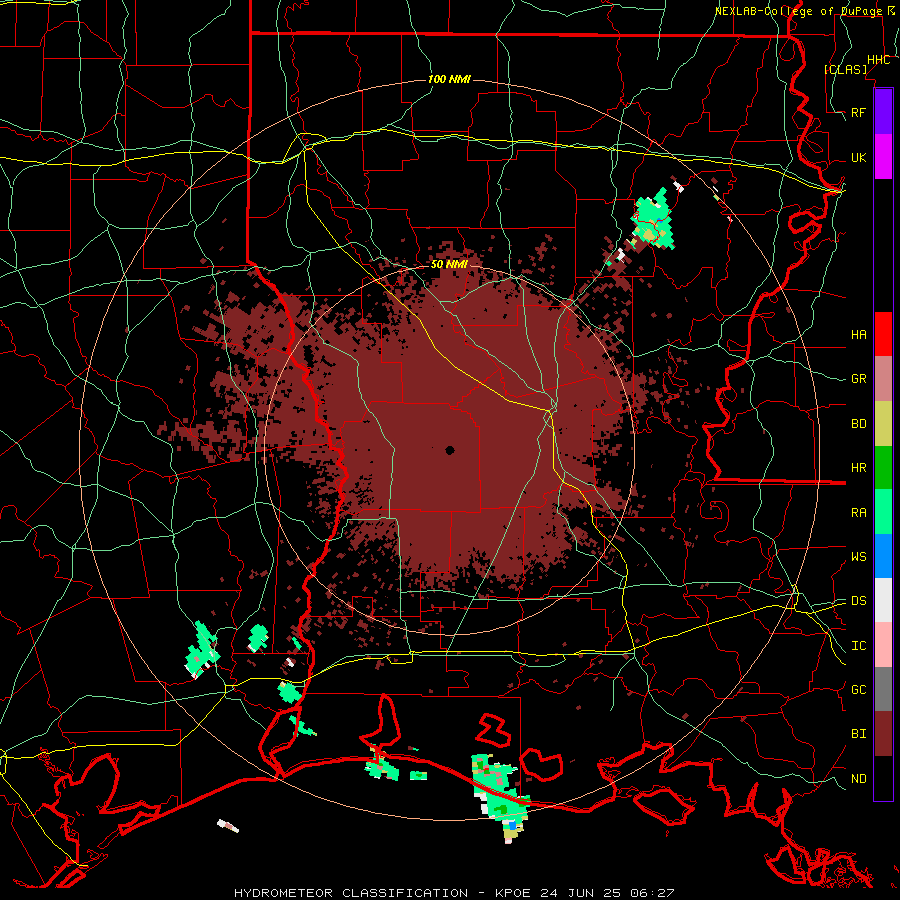The height and width of the screenshot is (900, 900).
Task: Click the RF legend label
Action: (858, 112)
